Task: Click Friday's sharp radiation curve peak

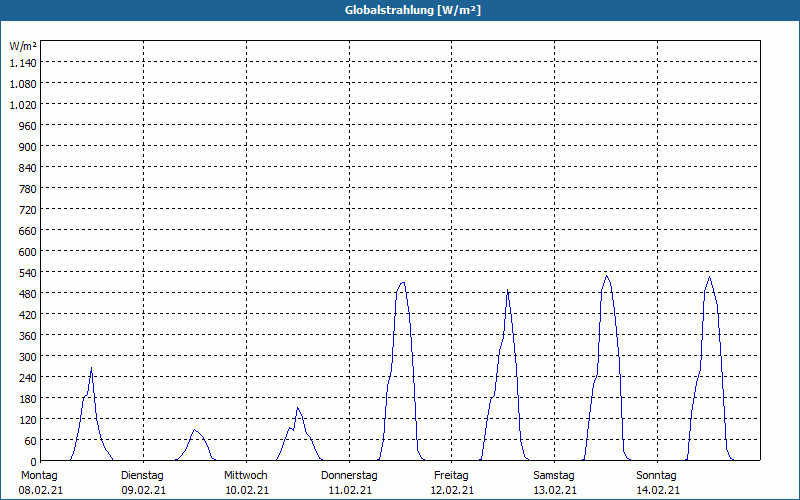Action: (508, 290)
